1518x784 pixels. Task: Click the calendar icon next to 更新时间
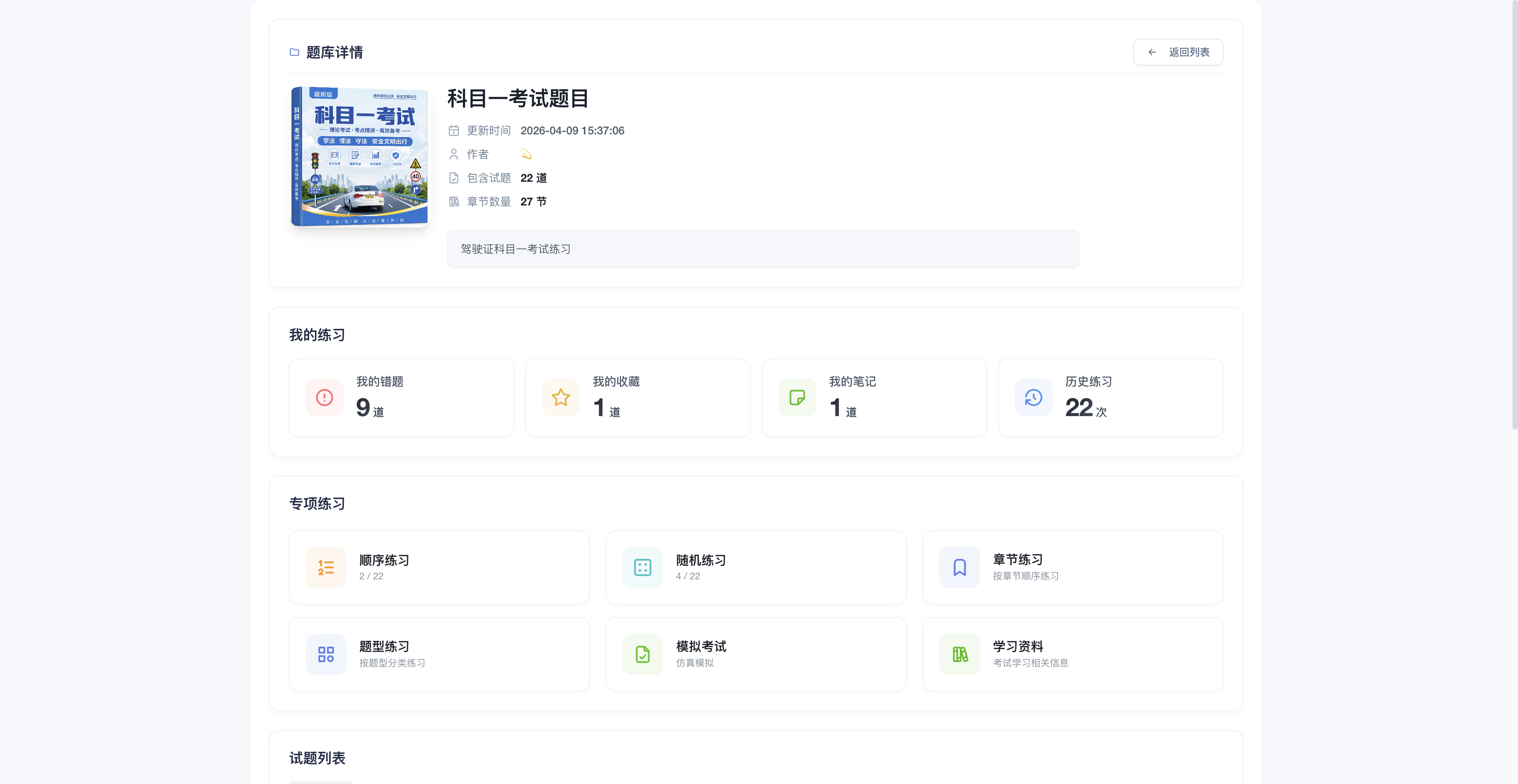[x=453, y=131]
